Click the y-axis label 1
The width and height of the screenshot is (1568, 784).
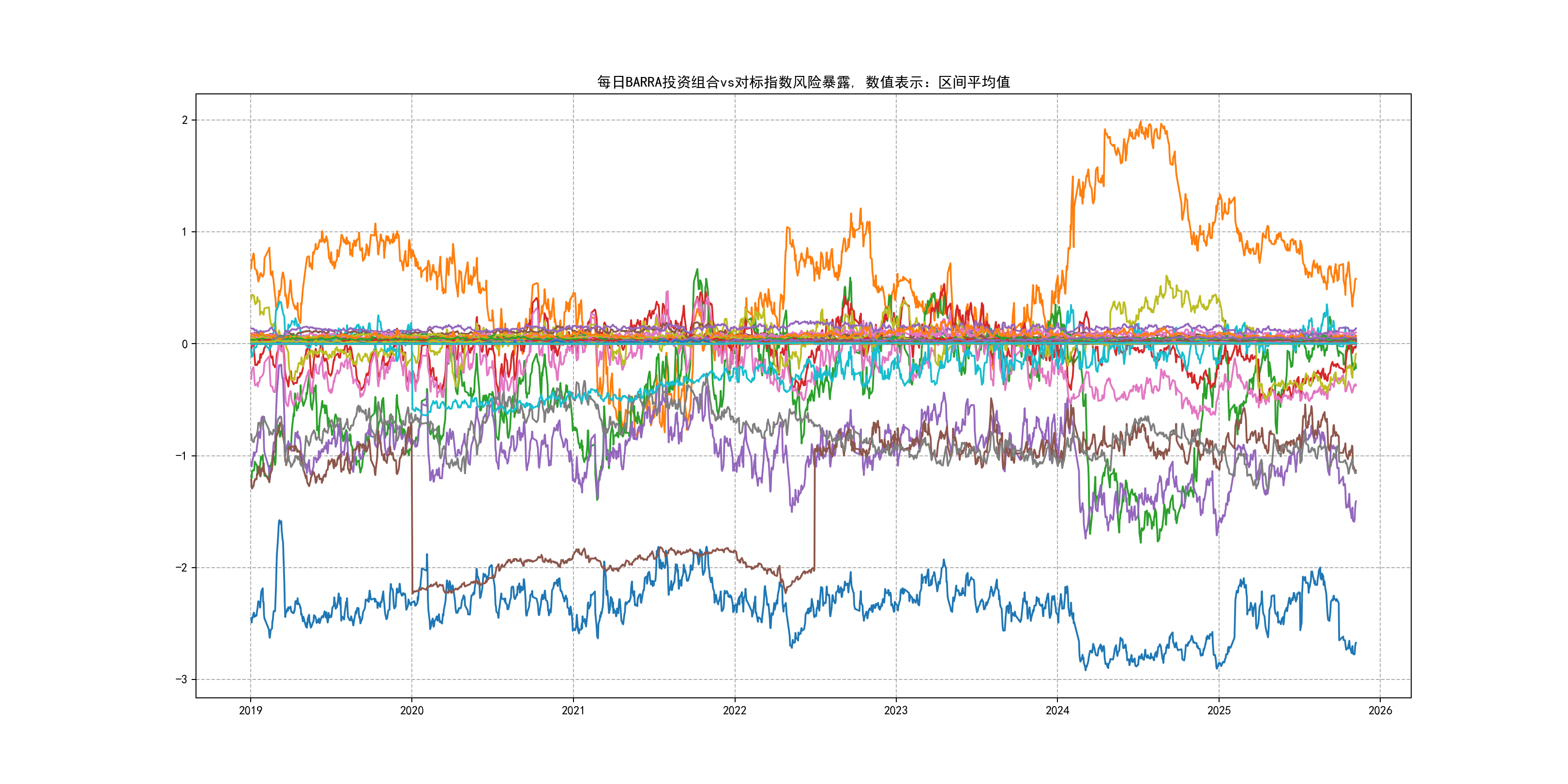(x=184, y=232)
